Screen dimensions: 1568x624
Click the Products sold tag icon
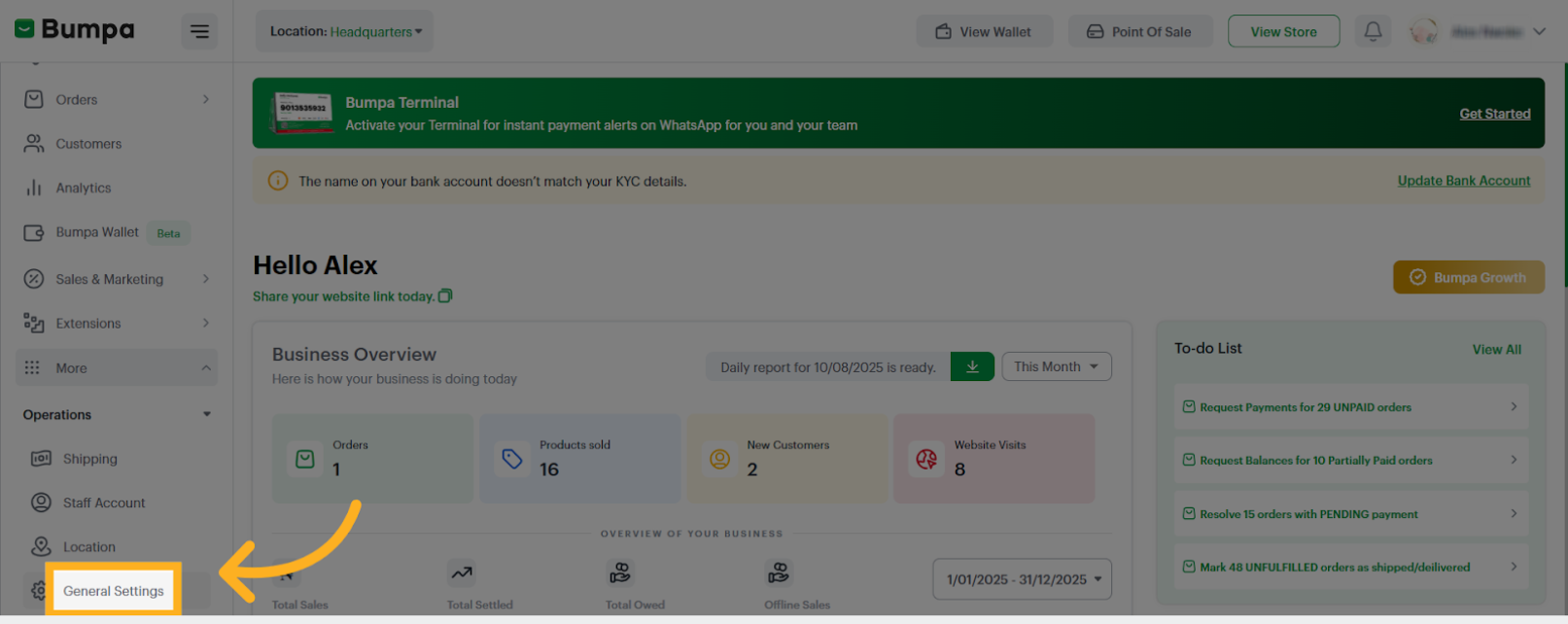coord(512,458)
